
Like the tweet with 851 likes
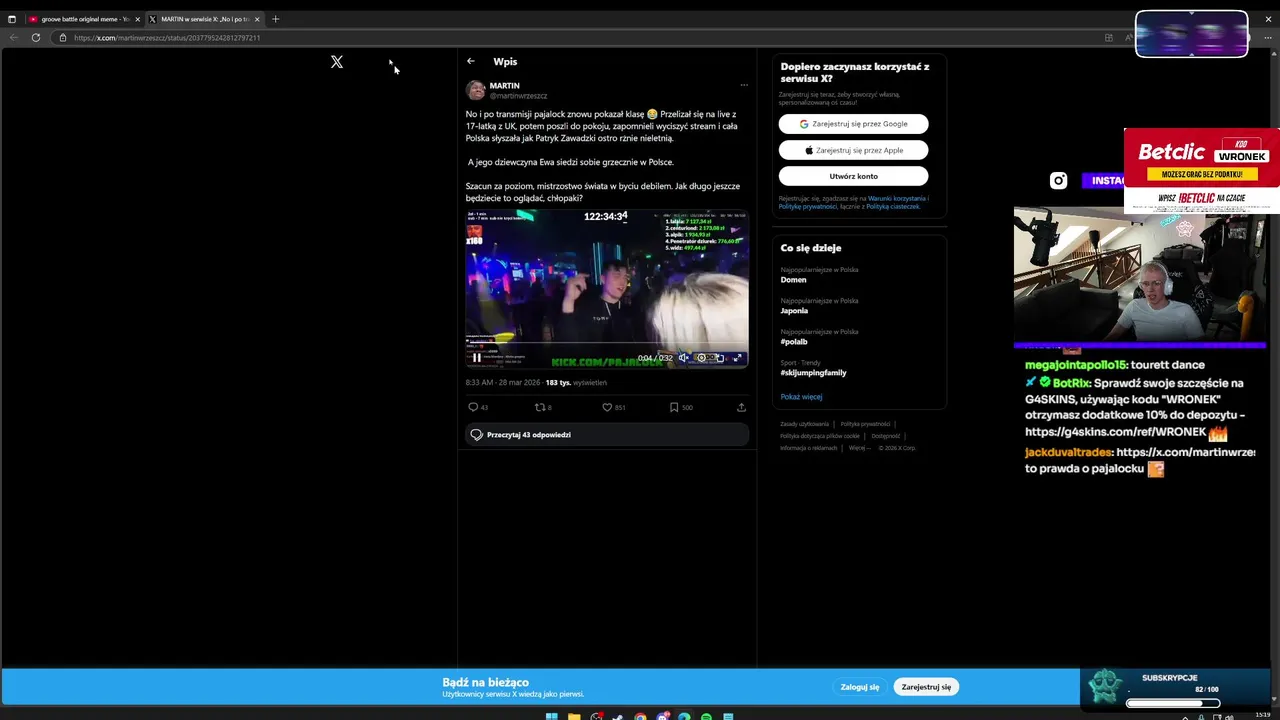[x=606, y=407]
